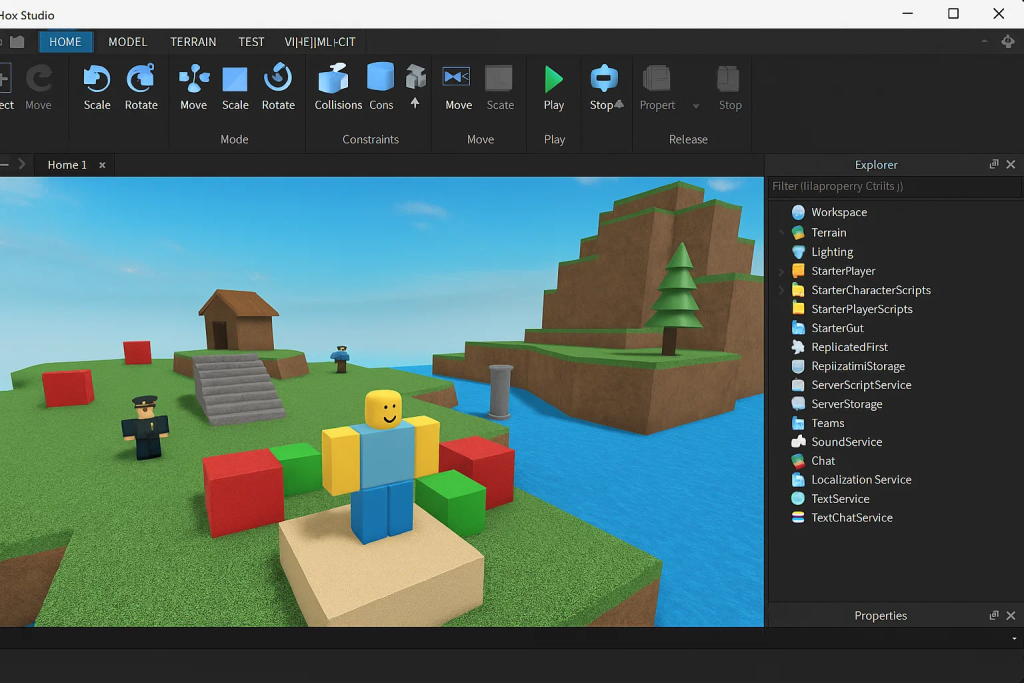The height and width of the screenshot is (683, 1024).
Task: Select the Lighting service icon
Action: (x=798, y=252)
